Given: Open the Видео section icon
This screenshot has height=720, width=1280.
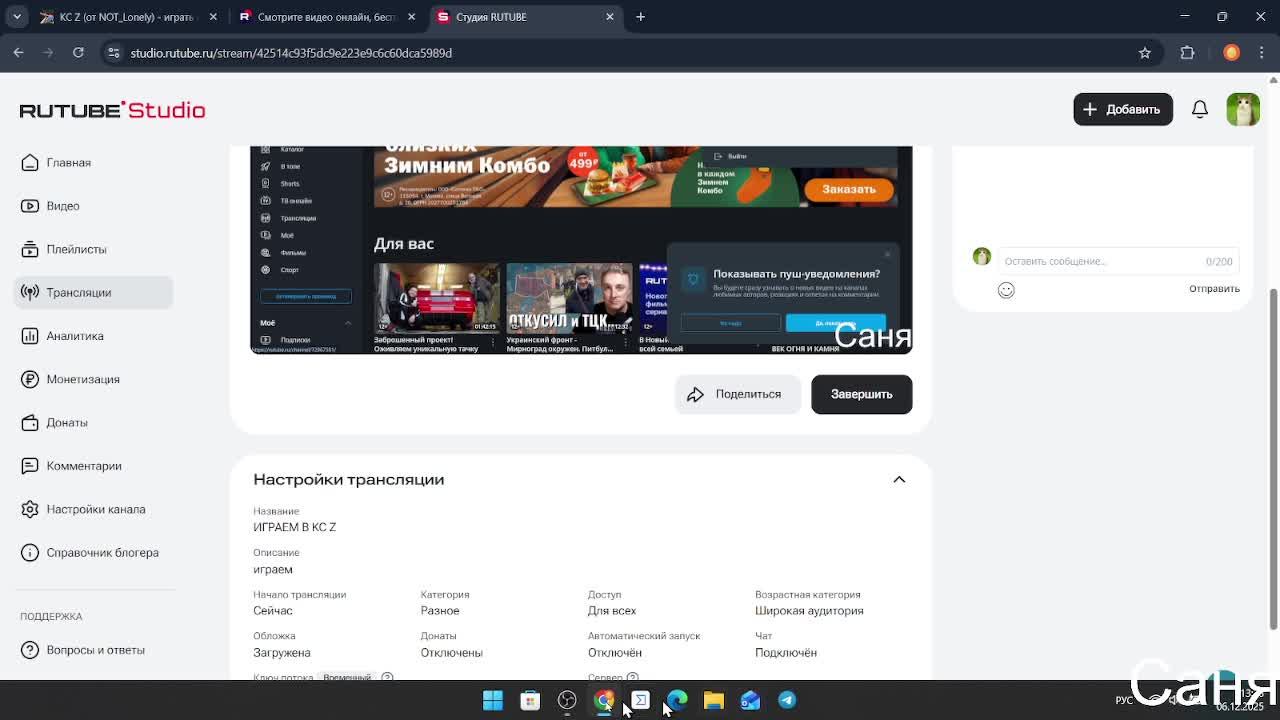Looking at the screenshot, I should point(30,206).
